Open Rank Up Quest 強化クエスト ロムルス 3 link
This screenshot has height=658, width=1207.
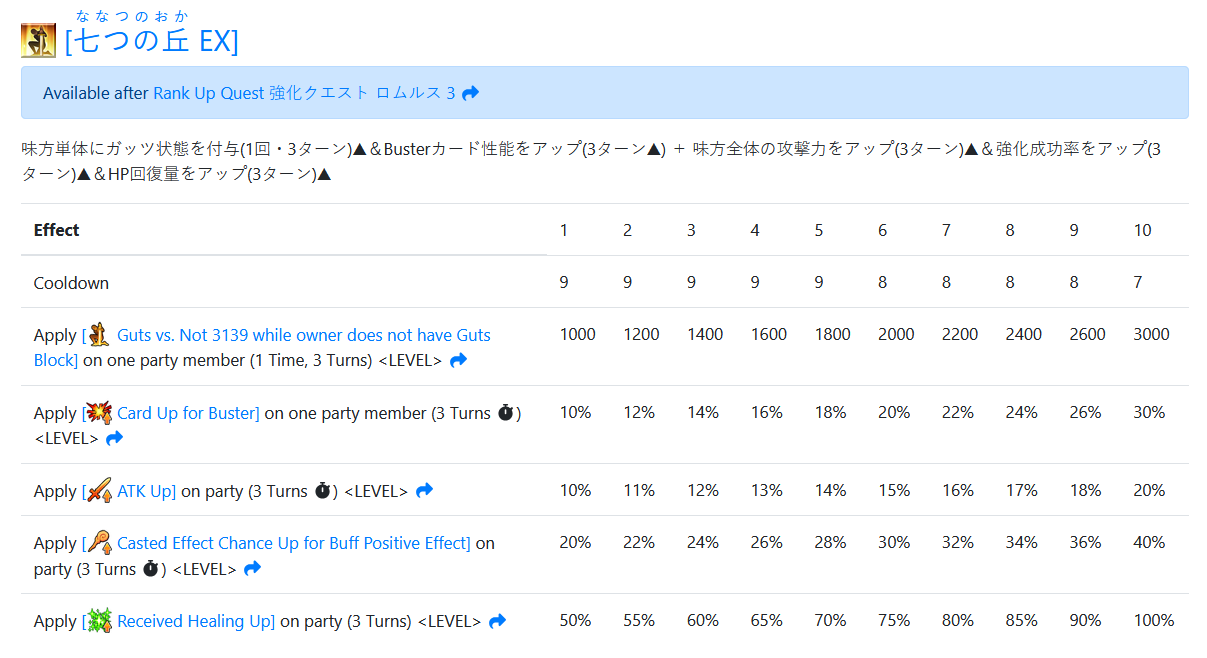point(304,93)
